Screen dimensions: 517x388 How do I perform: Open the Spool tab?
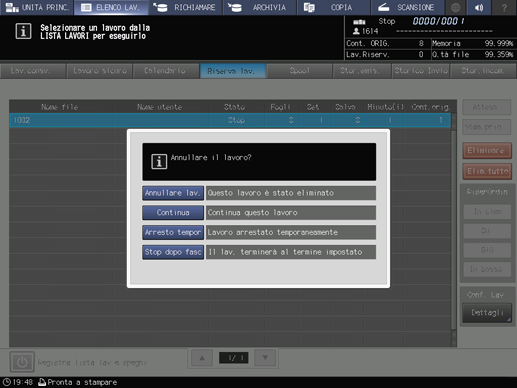[x=299, y=71]
